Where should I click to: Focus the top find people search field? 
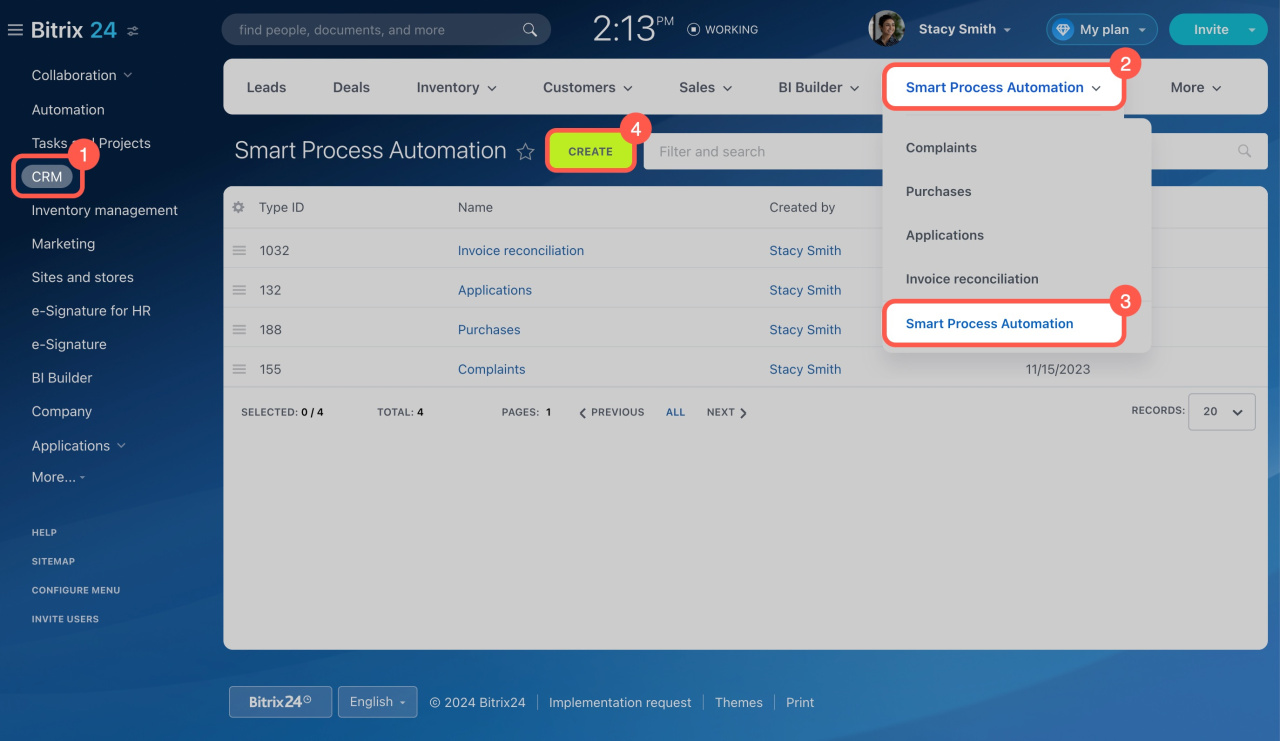386,30
